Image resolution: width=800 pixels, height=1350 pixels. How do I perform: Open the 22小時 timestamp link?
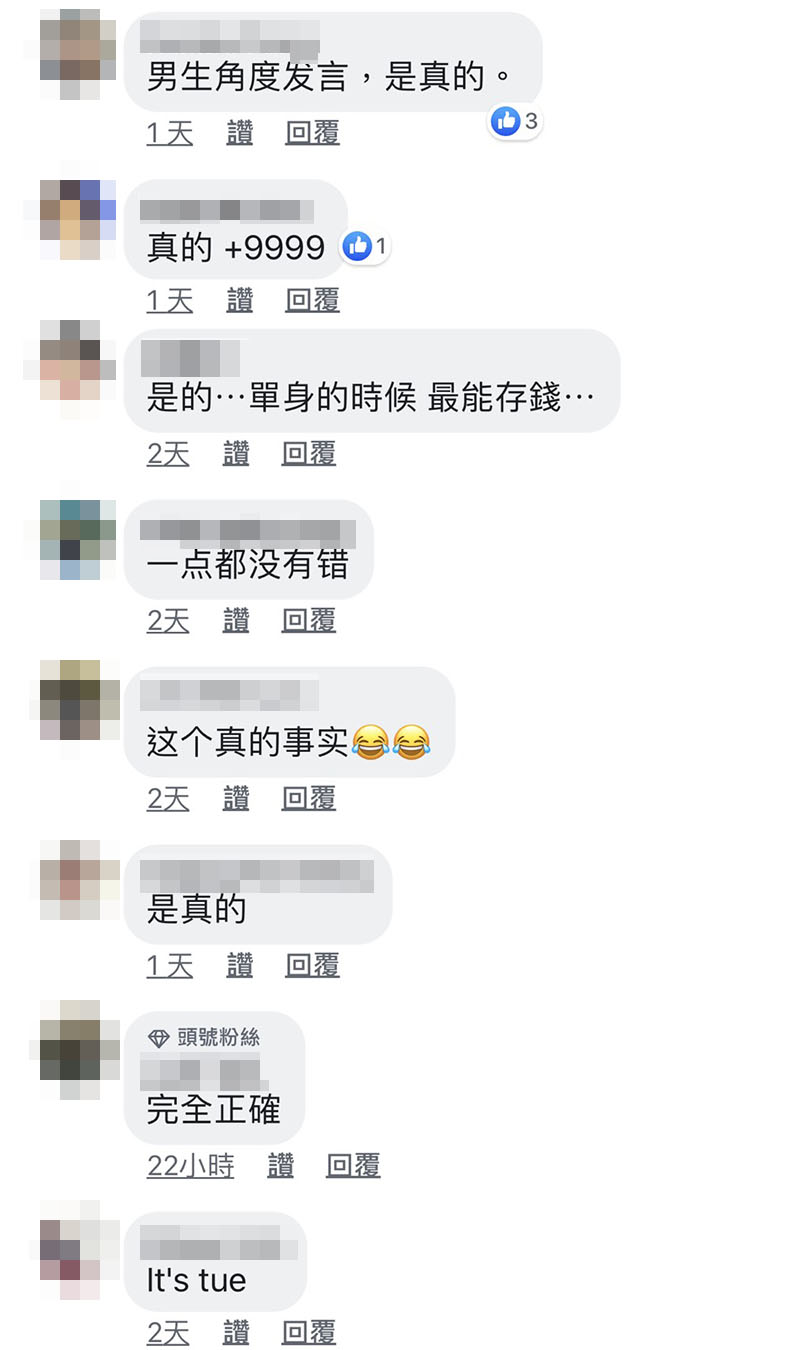pos(191,1165)
